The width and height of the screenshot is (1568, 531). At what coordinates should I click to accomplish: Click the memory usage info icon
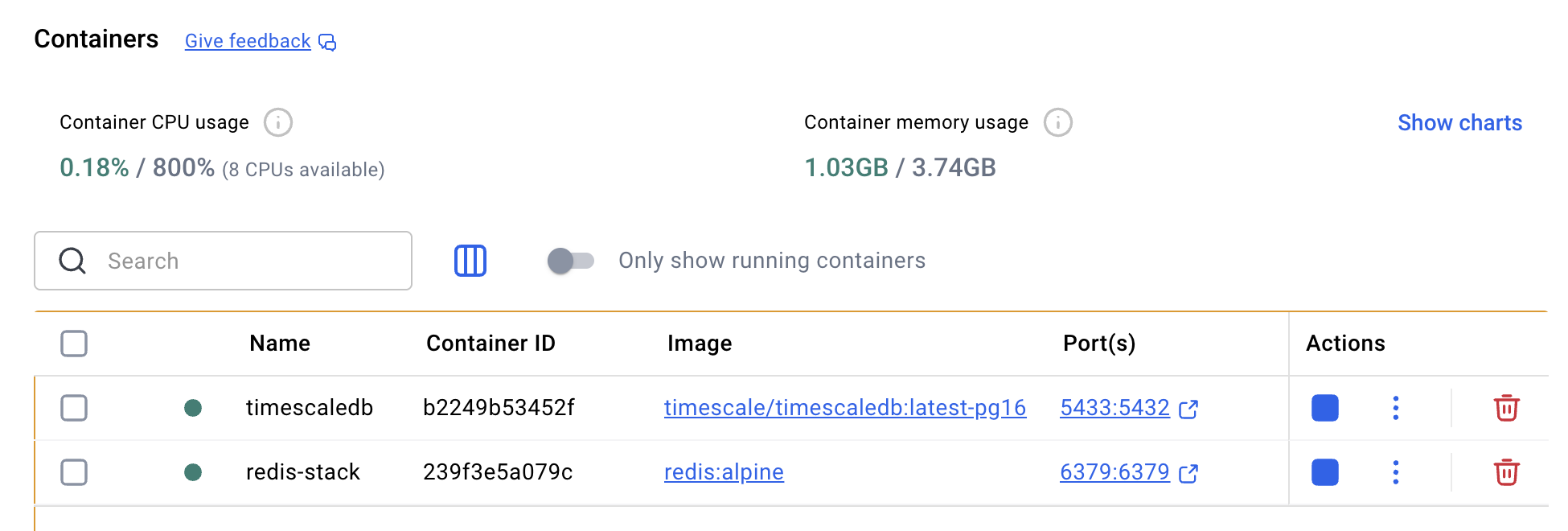[x=1057, y=123]
